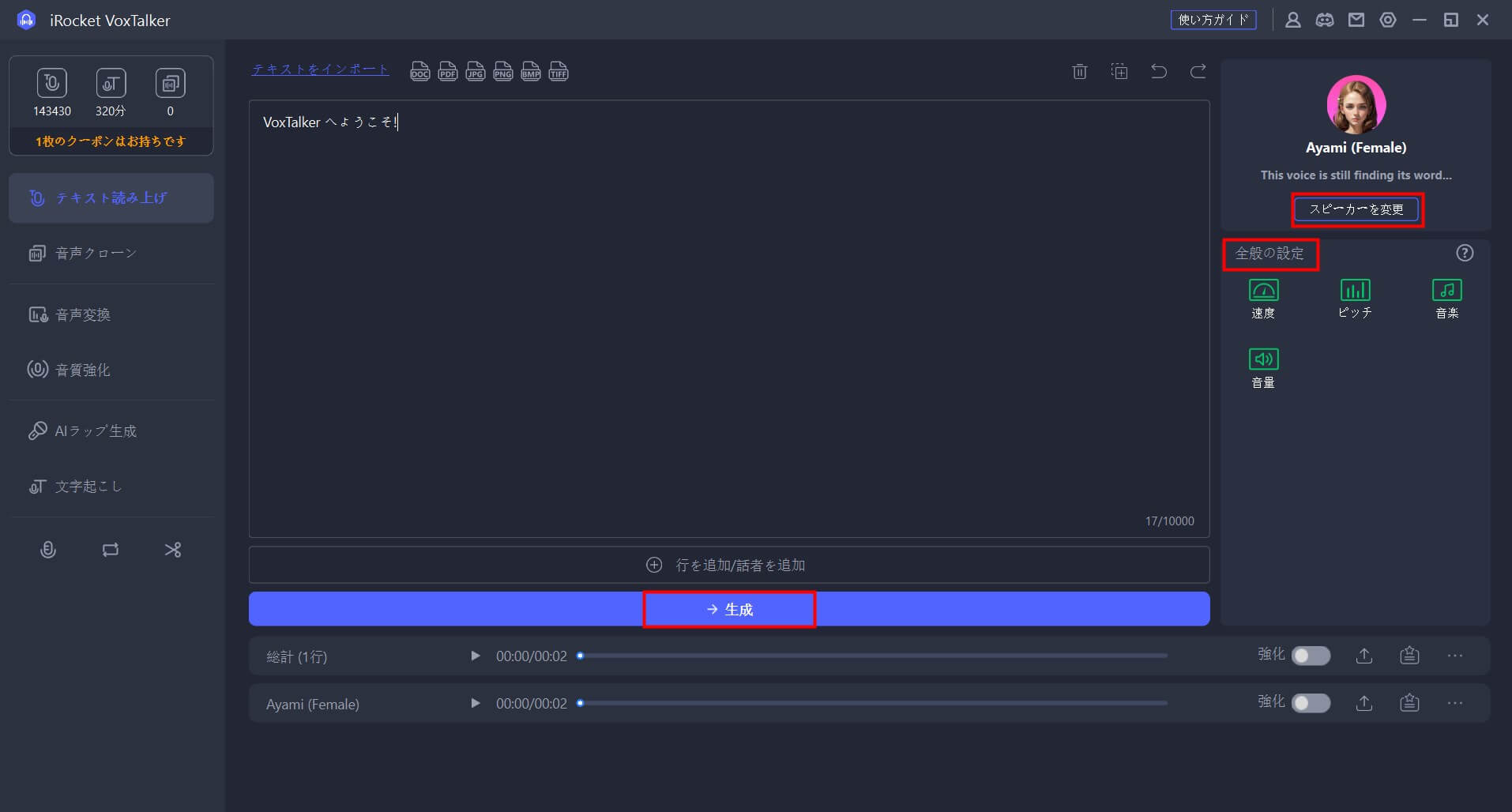This screenshot has width=1512, height=812.
Task: Export audio from the 総計 row
Action: pyautogui.click(x=1364, y=656)
